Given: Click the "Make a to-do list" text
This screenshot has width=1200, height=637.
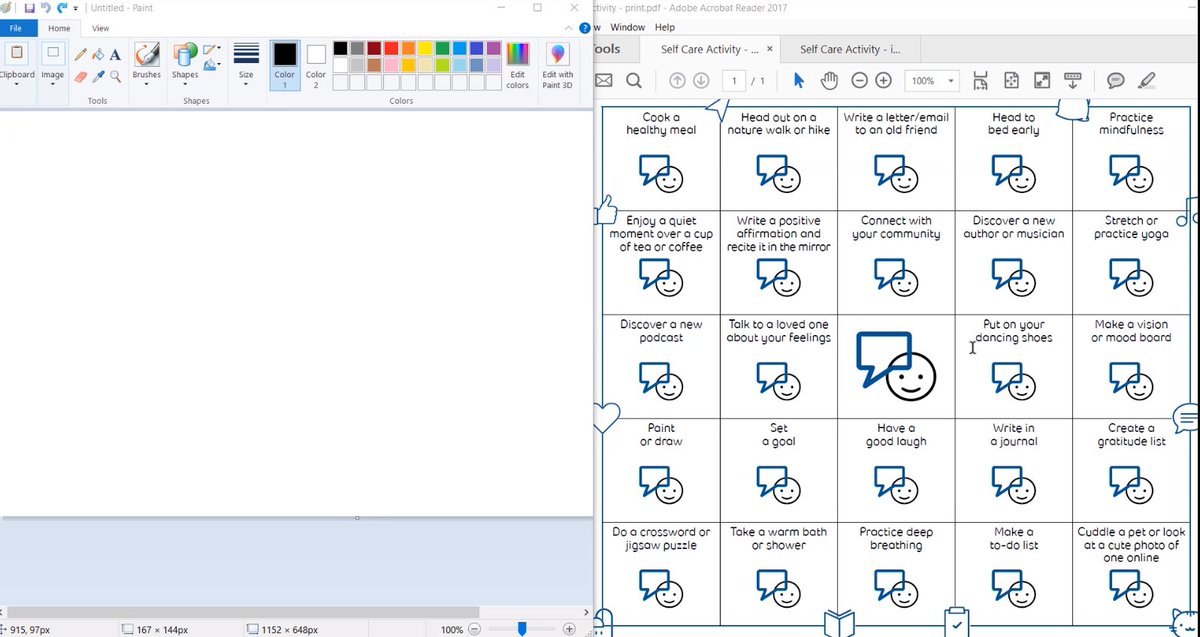Looking at the screenshot, I should [1014, 539].
